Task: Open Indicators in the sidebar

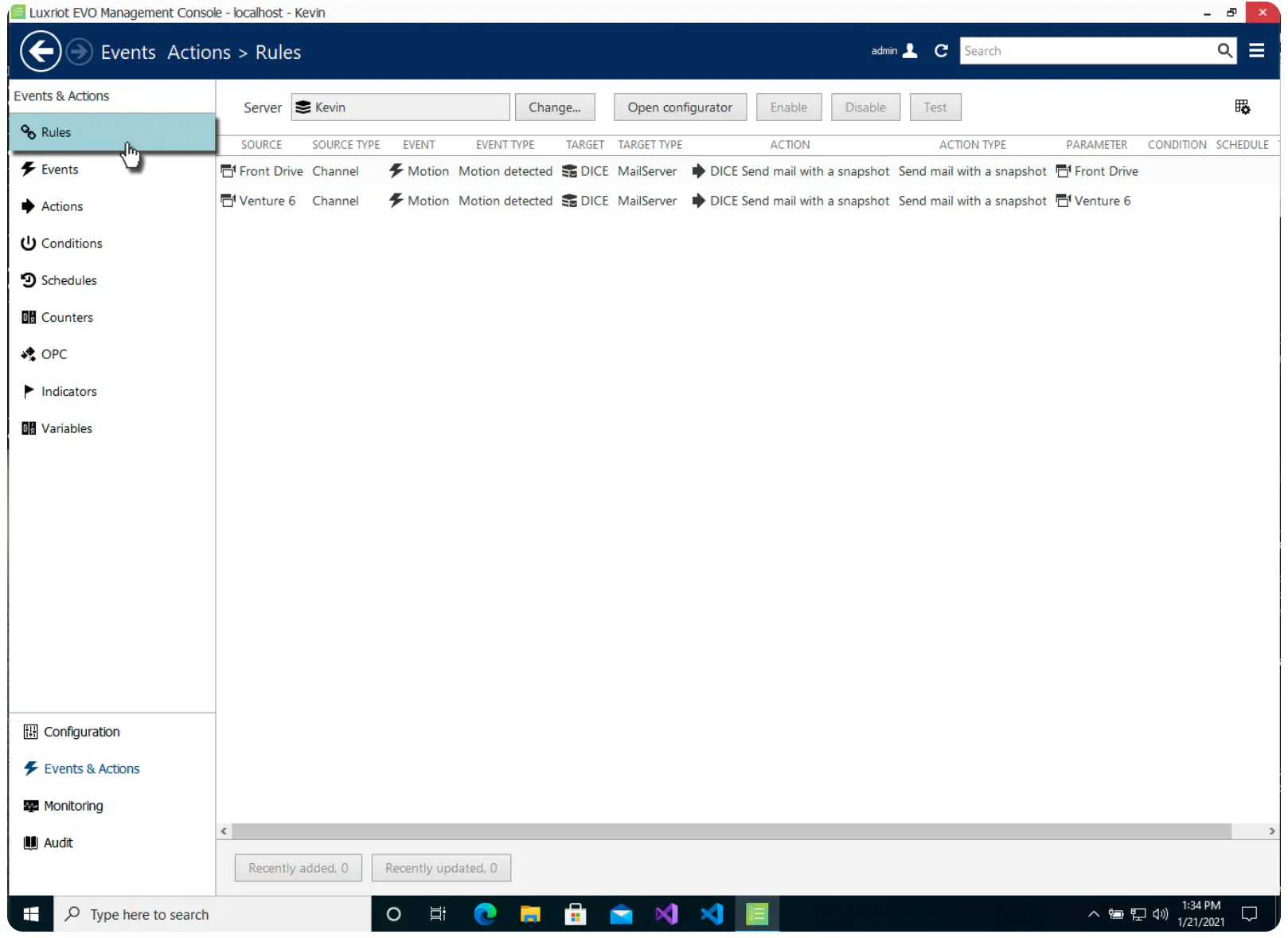Action: [x=112, y=391]
